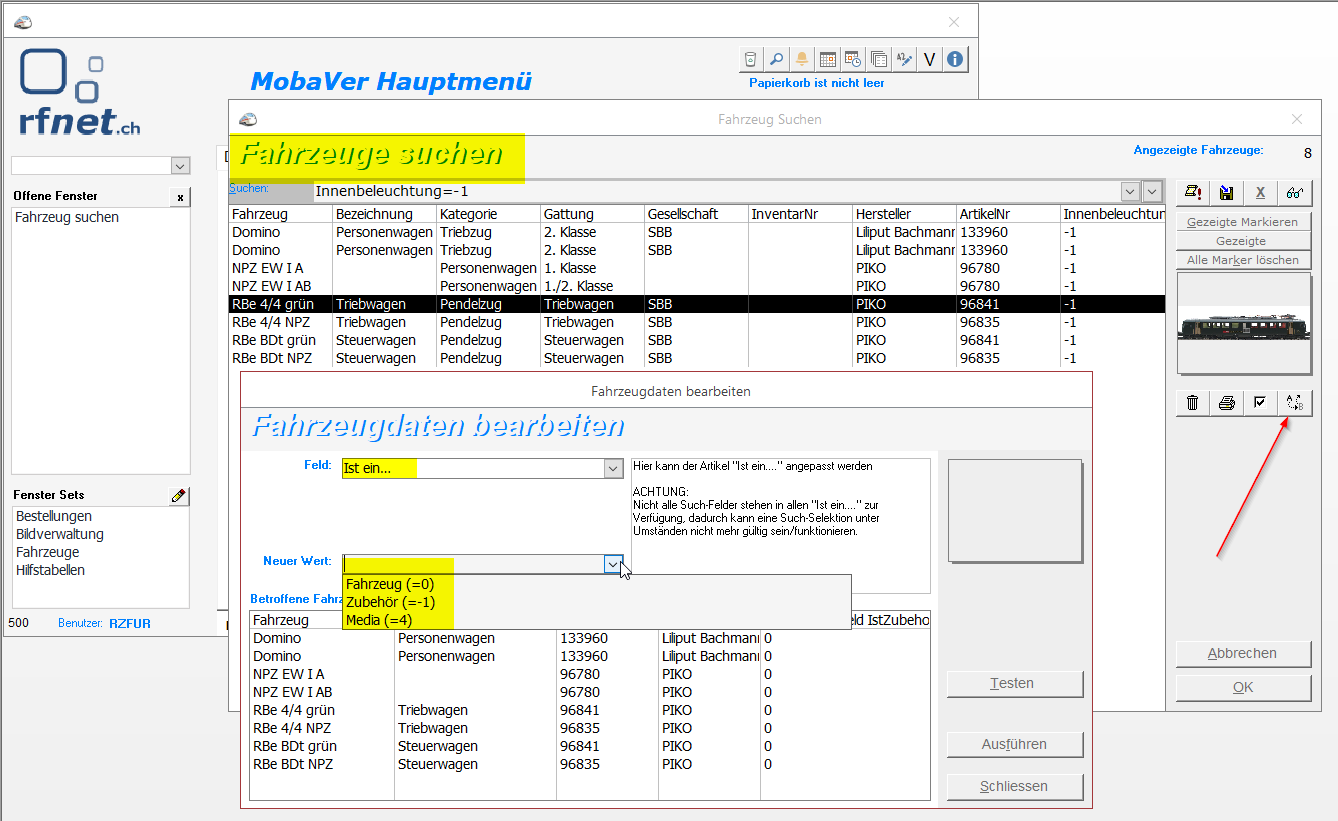Click the Alle Marker löschen button
The height and width of the screenshot is (821, 1338).
(x=1242, y=260)
